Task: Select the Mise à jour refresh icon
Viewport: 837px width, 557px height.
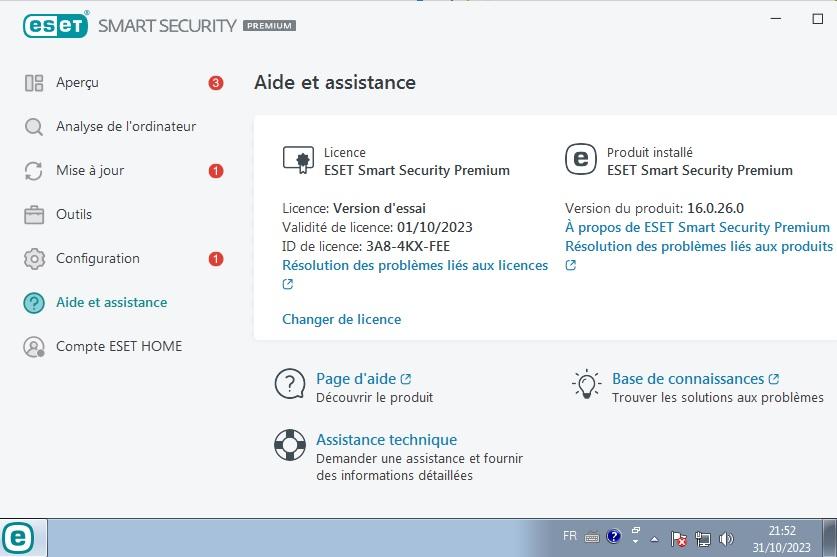Action: (x=34, y=171)
